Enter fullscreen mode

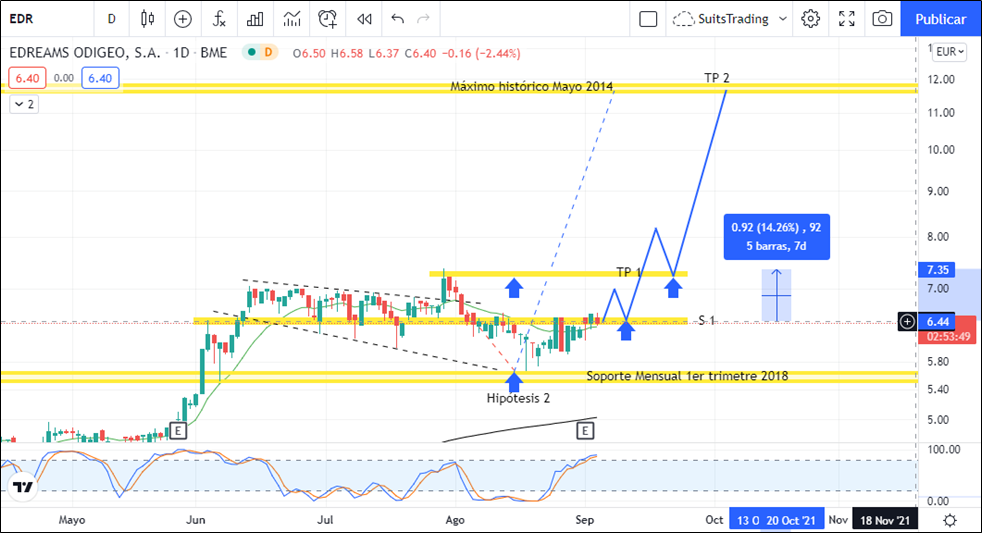847,18
